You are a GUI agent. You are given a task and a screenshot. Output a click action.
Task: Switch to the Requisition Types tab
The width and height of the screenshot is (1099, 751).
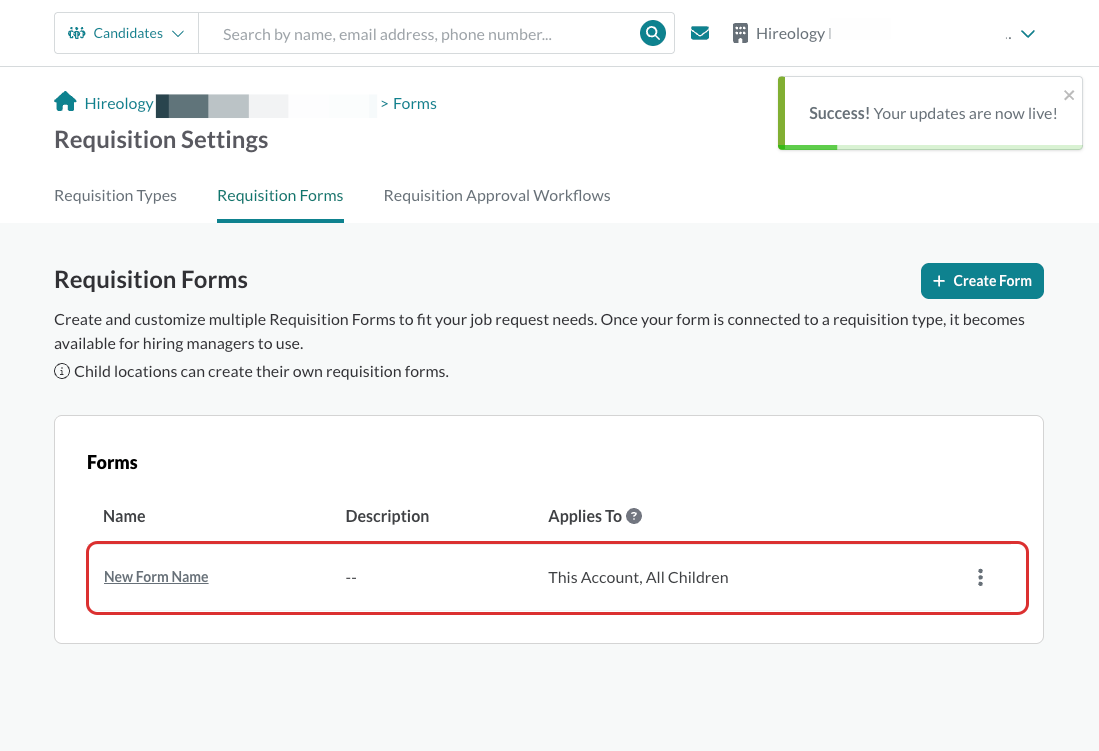pyautogui.click(x=116, y=196)
